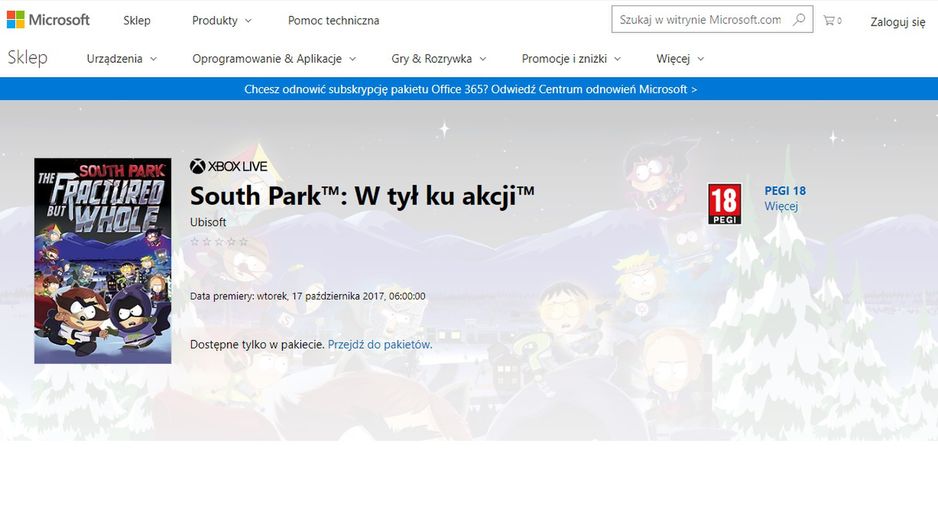Open the Sklep top menu item
This screenshot has height=528, width=938.
click(x=136, y=20)
